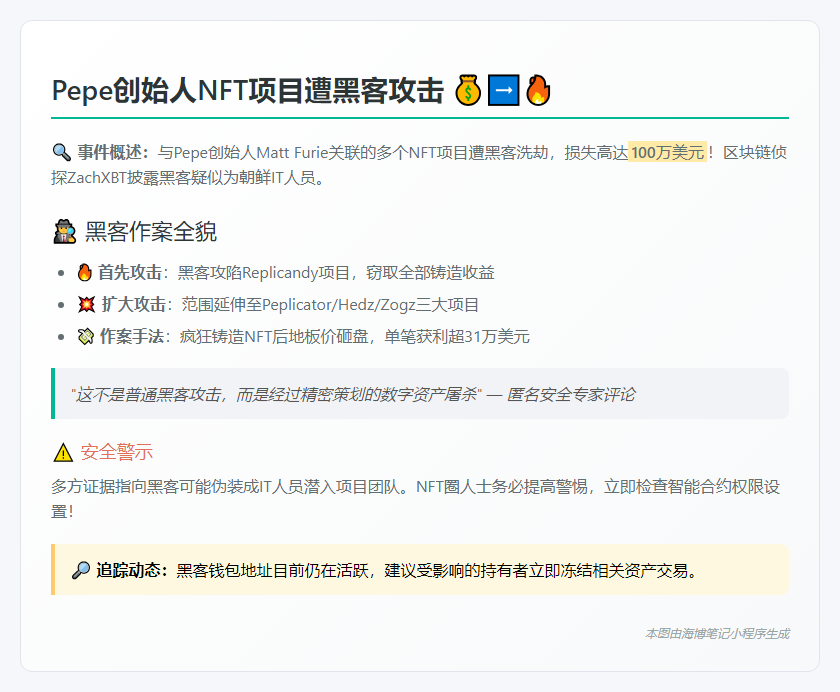Click the highlighted 100万美元 text
Screen dimensions: 840x692
point(668,153)
